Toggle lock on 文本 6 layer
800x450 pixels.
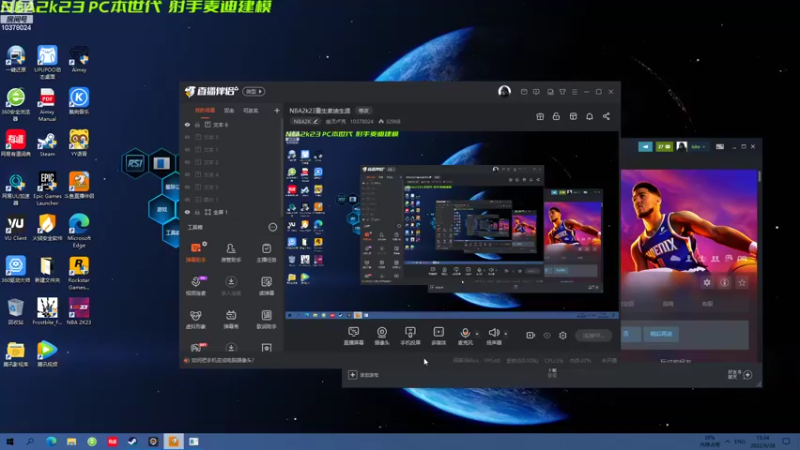click(197, 124)
